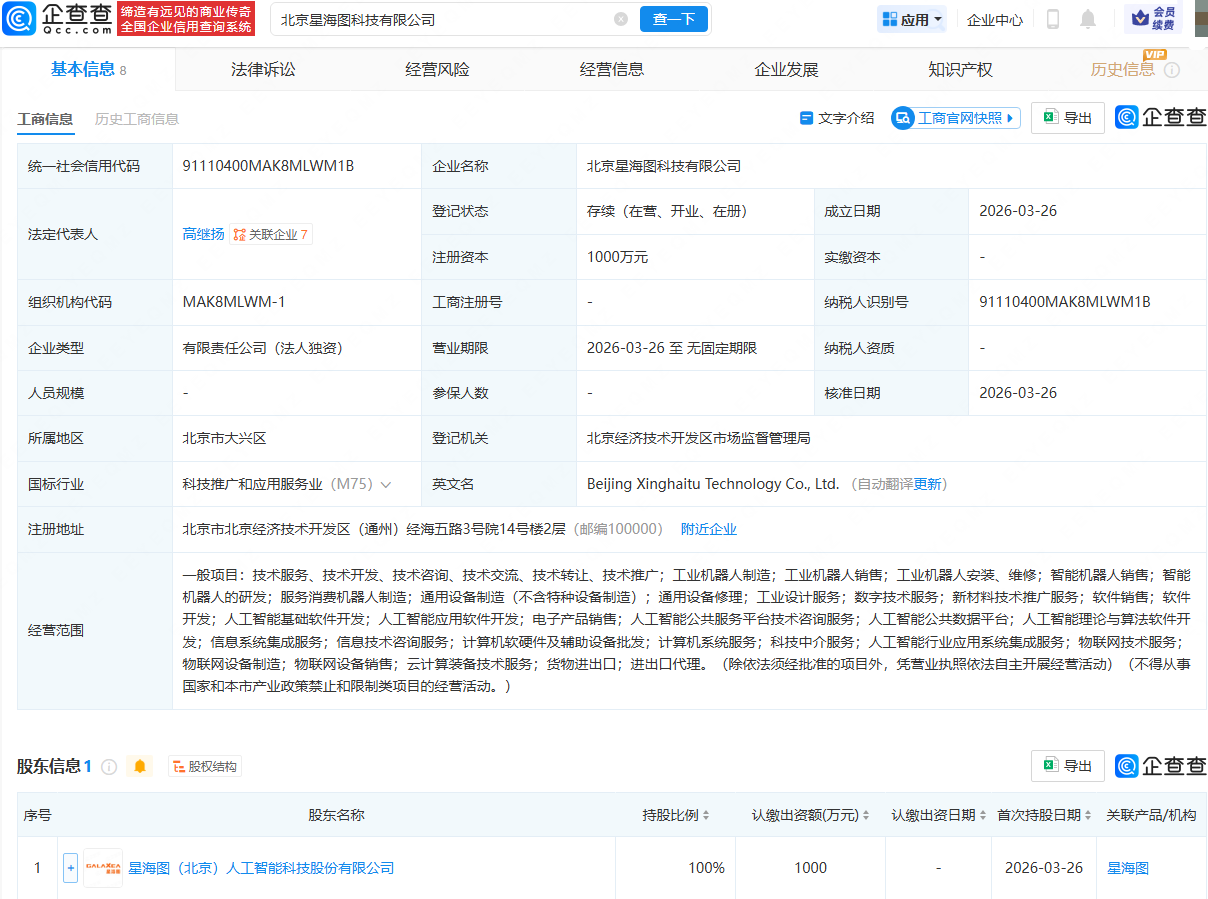Open the 知识产权 tab
The height and width of the screenshot is (899, 1208).
[x=960, y=69]
